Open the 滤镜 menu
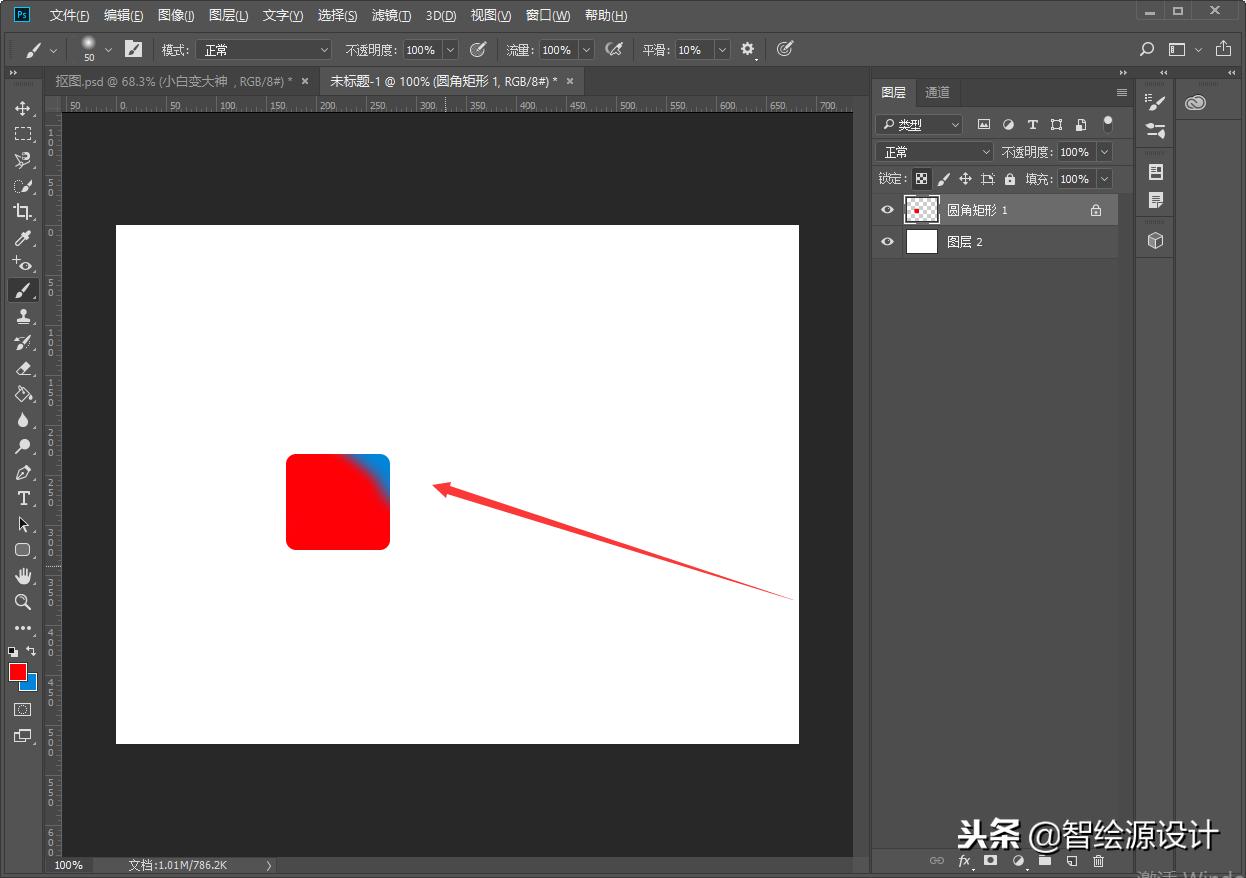 [x=391, y=16]
